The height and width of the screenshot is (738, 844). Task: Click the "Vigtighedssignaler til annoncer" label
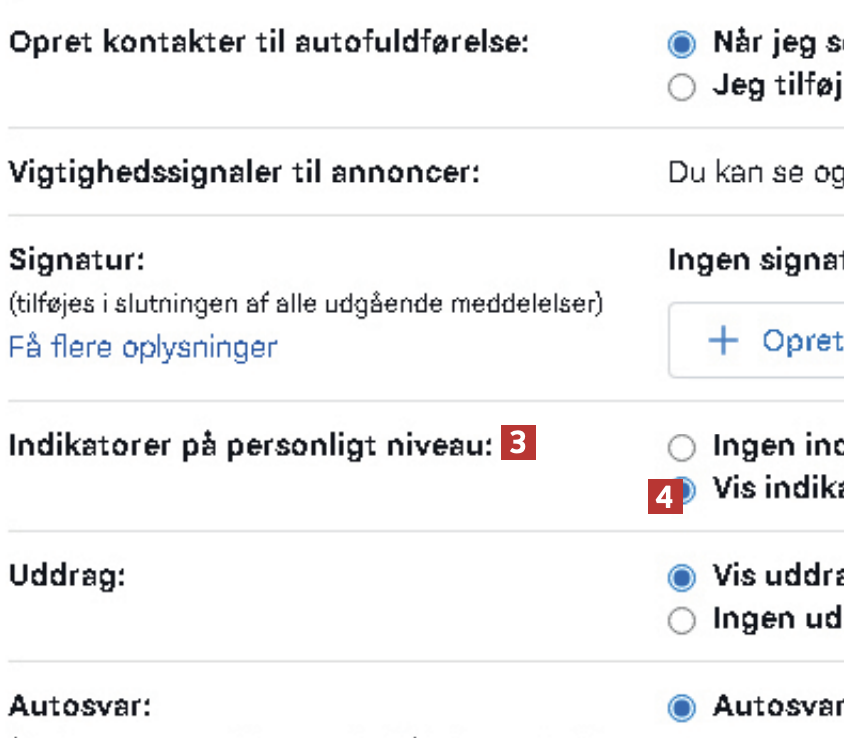pyautogui.click(x=245, y=172)
